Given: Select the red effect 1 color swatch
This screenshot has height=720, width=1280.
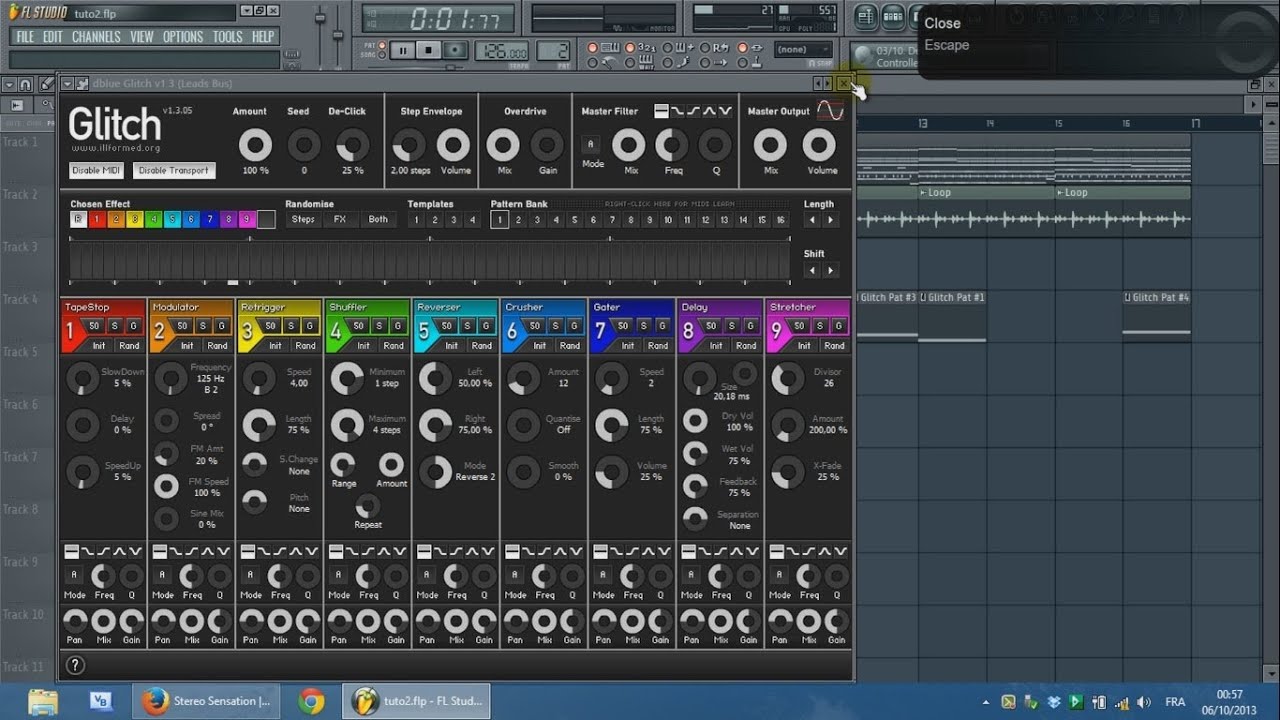Looking at the screenshot, I should [x=97, y=220].
